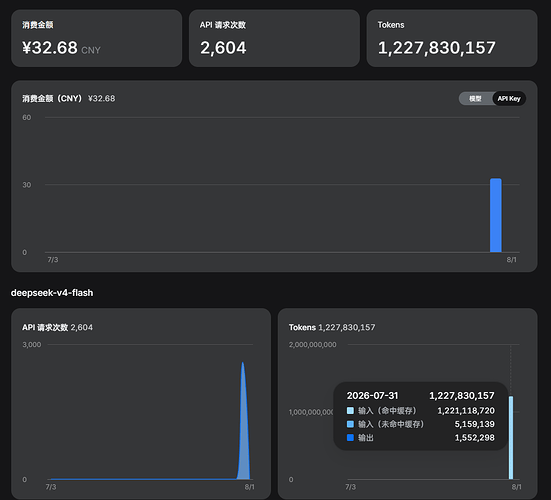Screen dimensions: 551x500
Task: Click the 2026-07-31 tooltip date
Action: [372, 396]
